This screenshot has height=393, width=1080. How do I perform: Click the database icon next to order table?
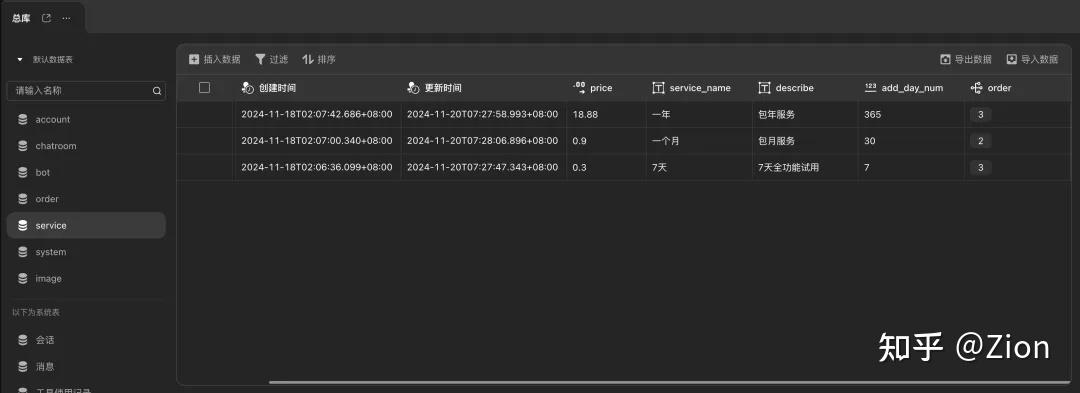pyautogui.click(x=23, y=199)
